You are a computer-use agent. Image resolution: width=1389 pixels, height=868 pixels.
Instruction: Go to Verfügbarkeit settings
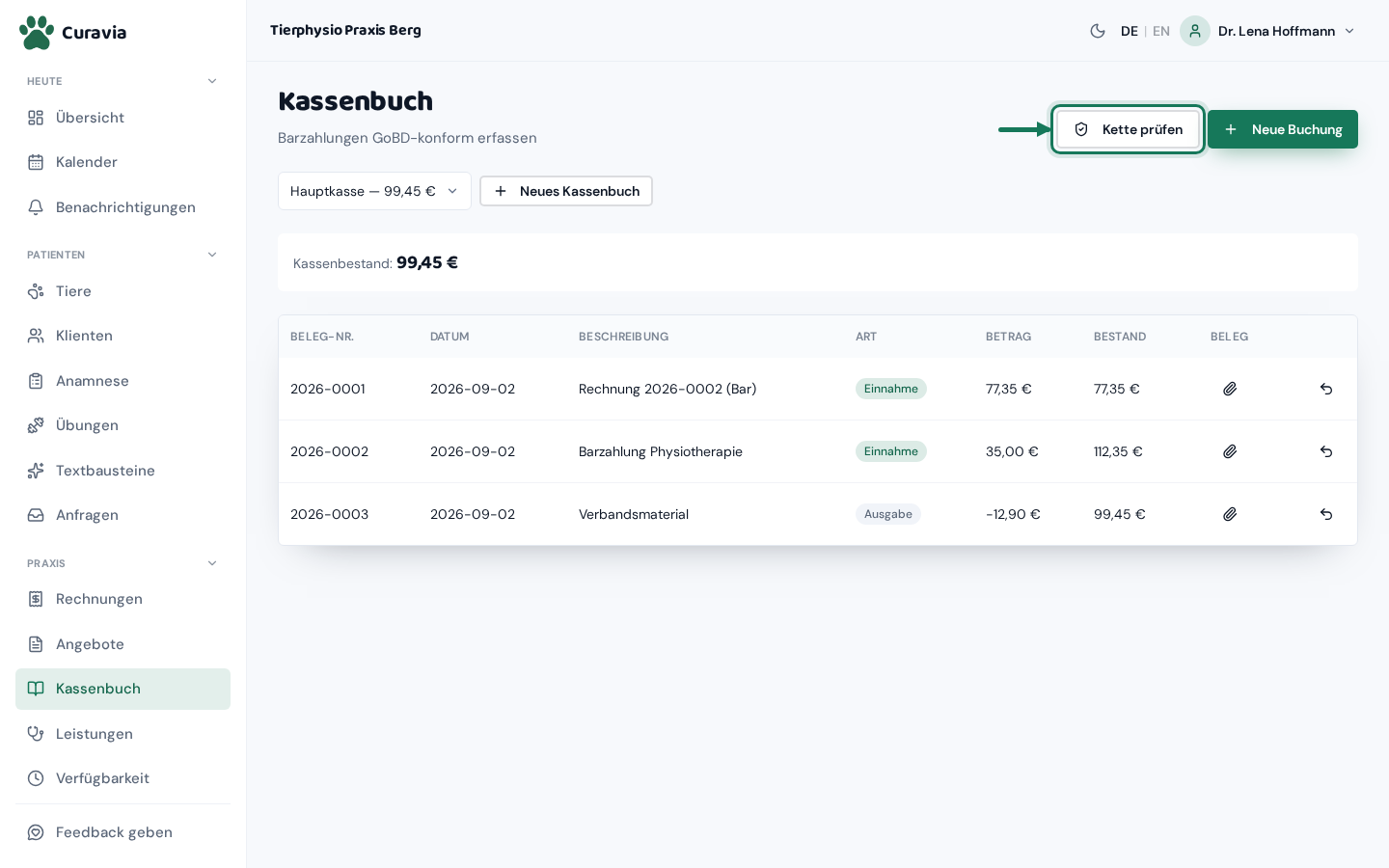(x=123, y=778)
